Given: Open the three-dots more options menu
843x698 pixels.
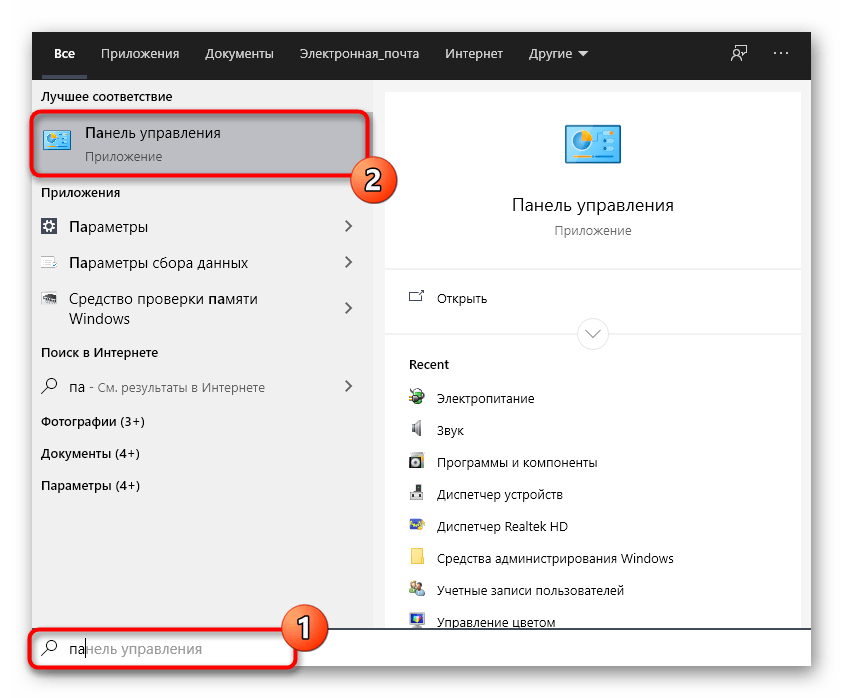Looking at the screenshot, I should click(x=782, y=53).
